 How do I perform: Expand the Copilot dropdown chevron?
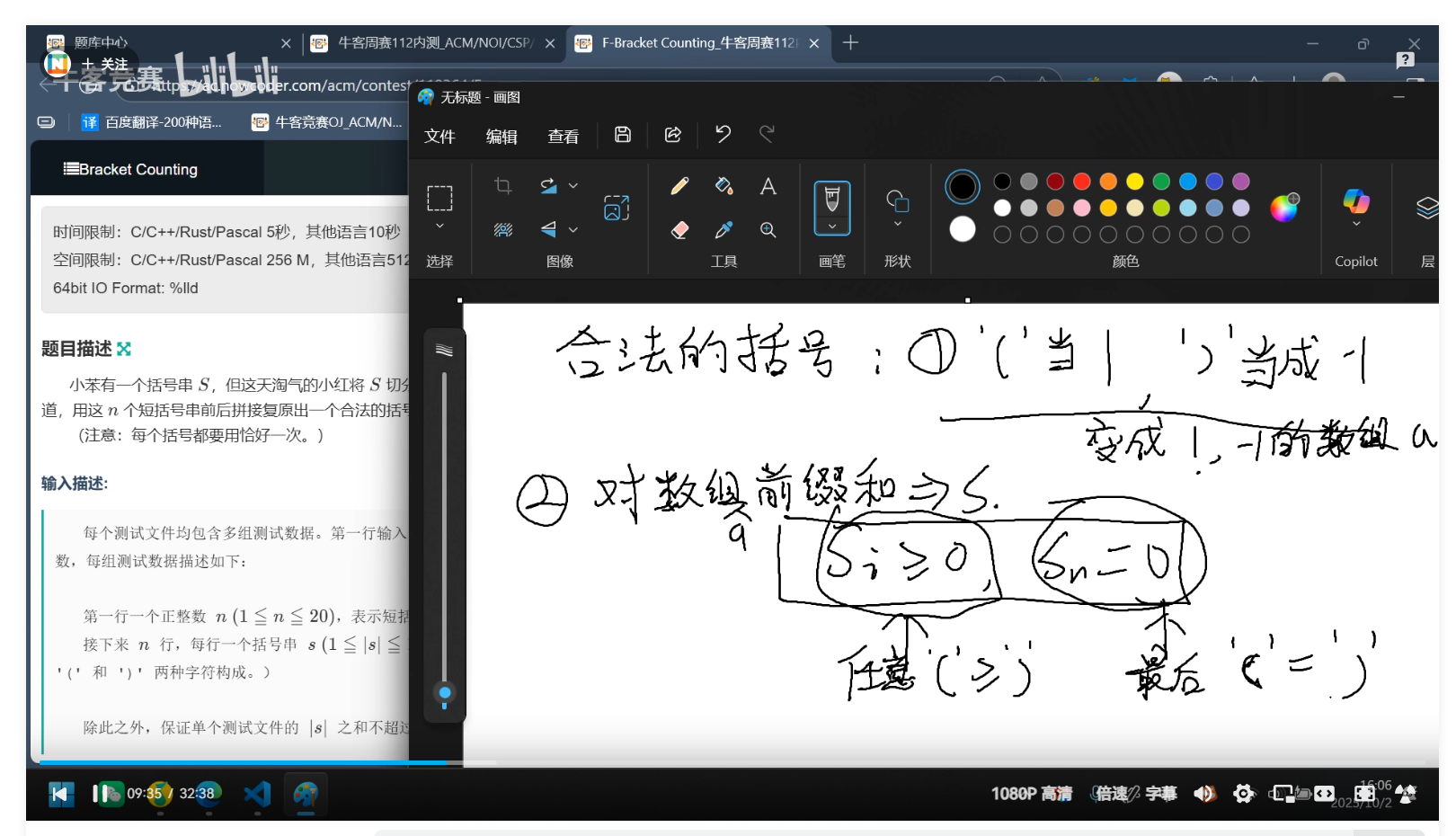click(x=1356, y=224)
